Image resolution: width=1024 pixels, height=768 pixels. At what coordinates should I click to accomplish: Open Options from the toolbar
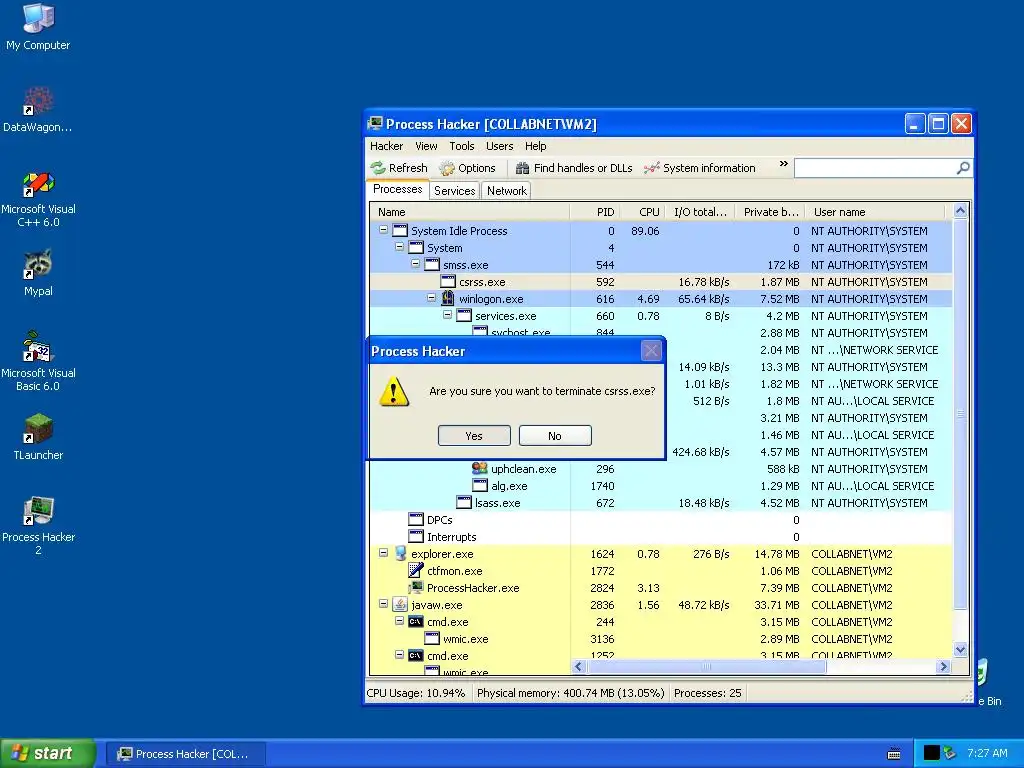pos(468,168)
